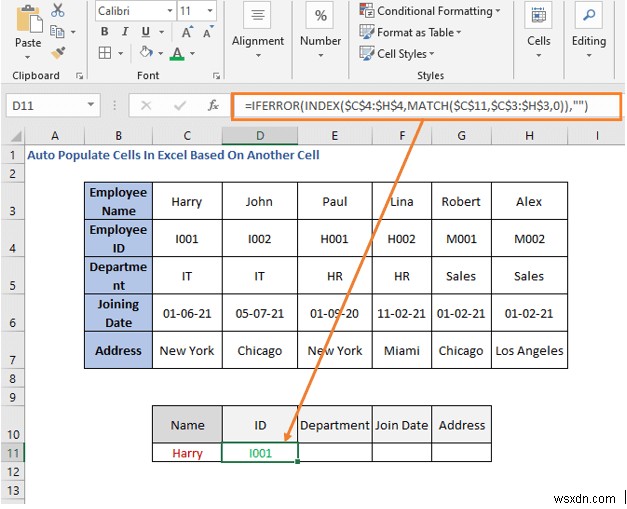Click the Cut scissors icon
627x509 pixels.
58,10
